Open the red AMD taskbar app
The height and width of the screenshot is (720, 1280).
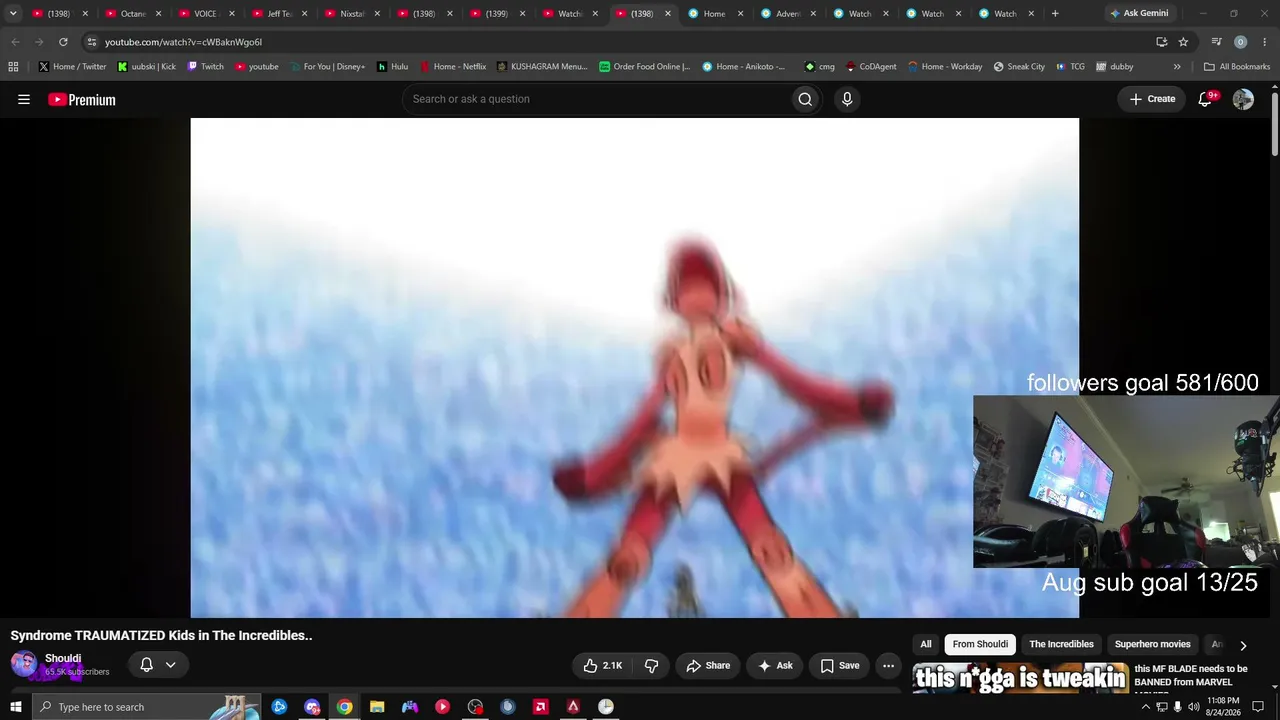(541, 707)
